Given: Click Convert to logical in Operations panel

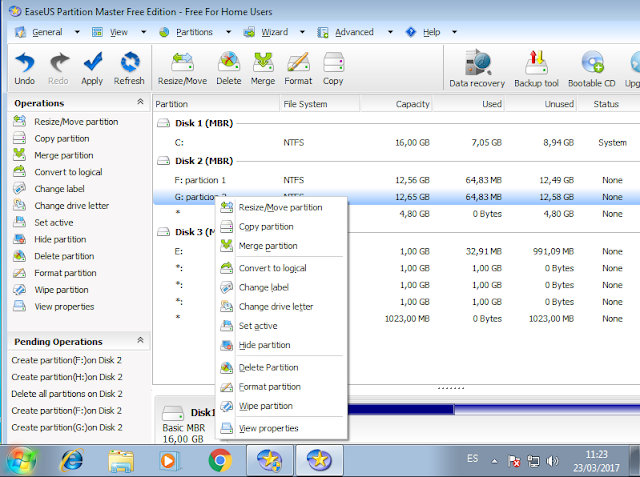Looking at the screenshot, I should pos(58,172).
